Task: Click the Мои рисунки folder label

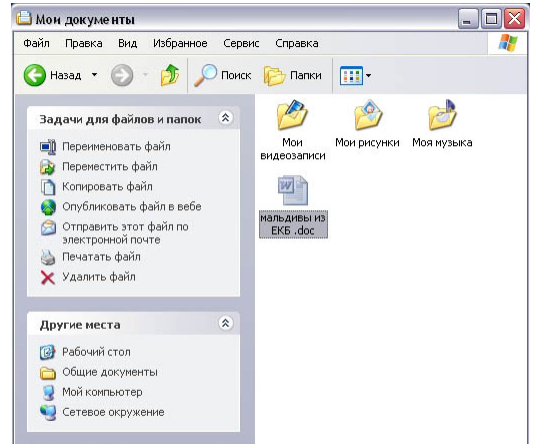Action: point(367,142)
